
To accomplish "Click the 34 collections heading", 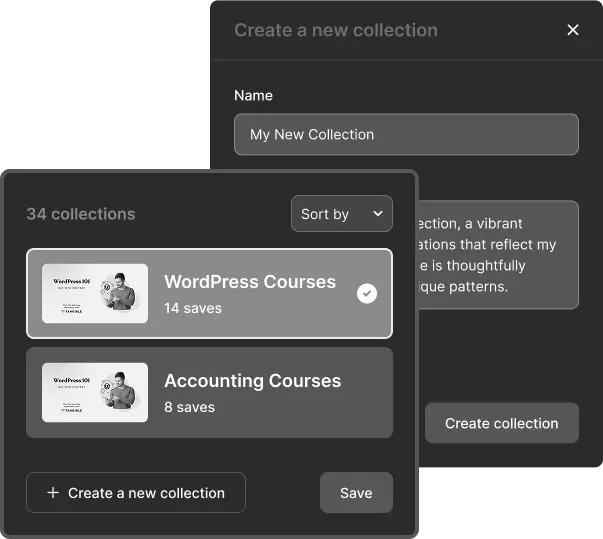I will pos(81,214).
